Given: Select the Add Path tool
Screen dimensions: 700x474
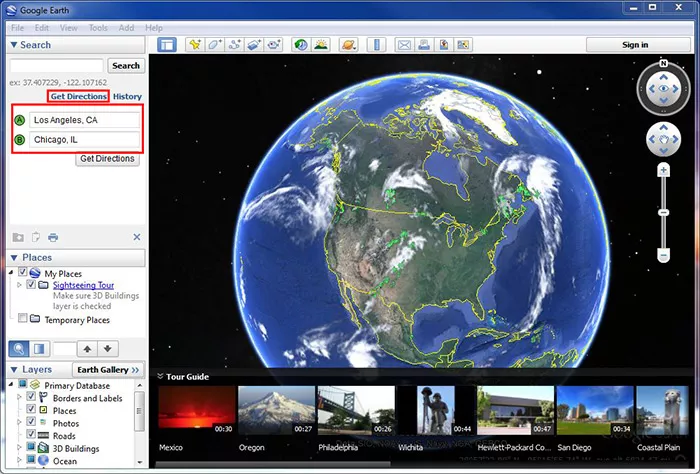Looking at the screenshot, I should (x=234, y=45).
